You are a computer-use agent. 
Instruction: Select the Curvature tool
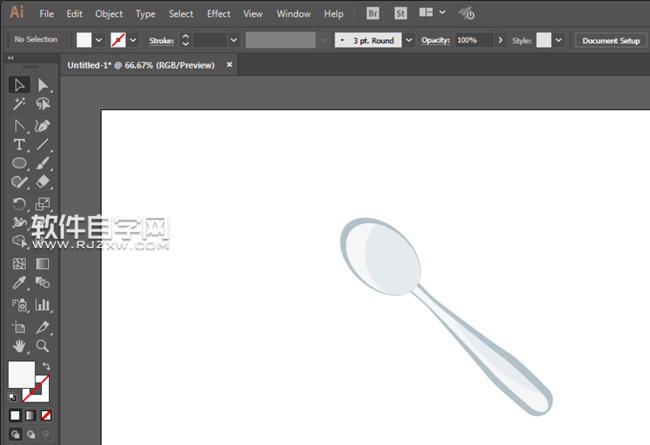[x=43, y=126]
